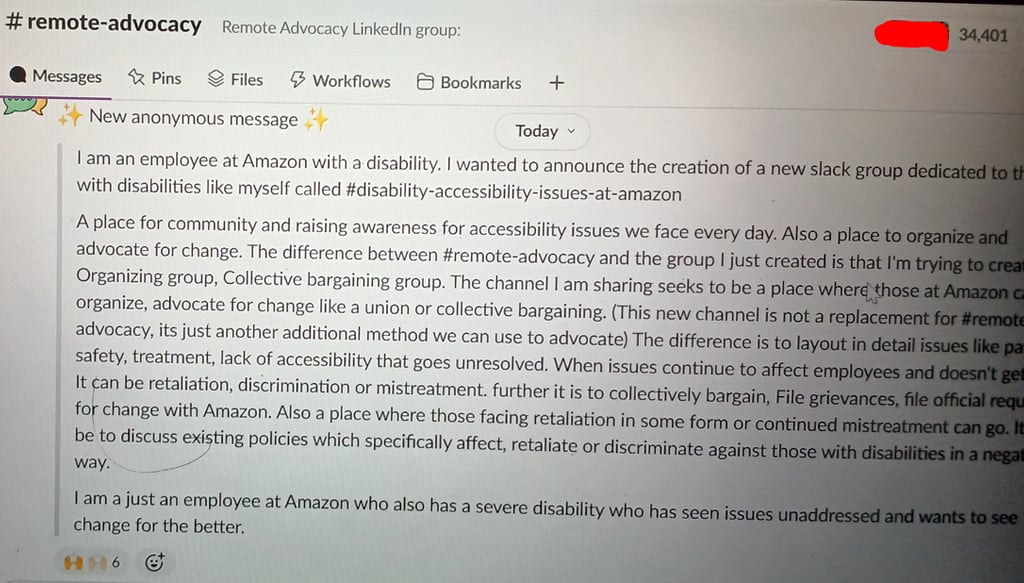Screen dimensions: 1024x583
Task: Click sparkles emoji before New anonymous message
Action: [x=70, y=116]
